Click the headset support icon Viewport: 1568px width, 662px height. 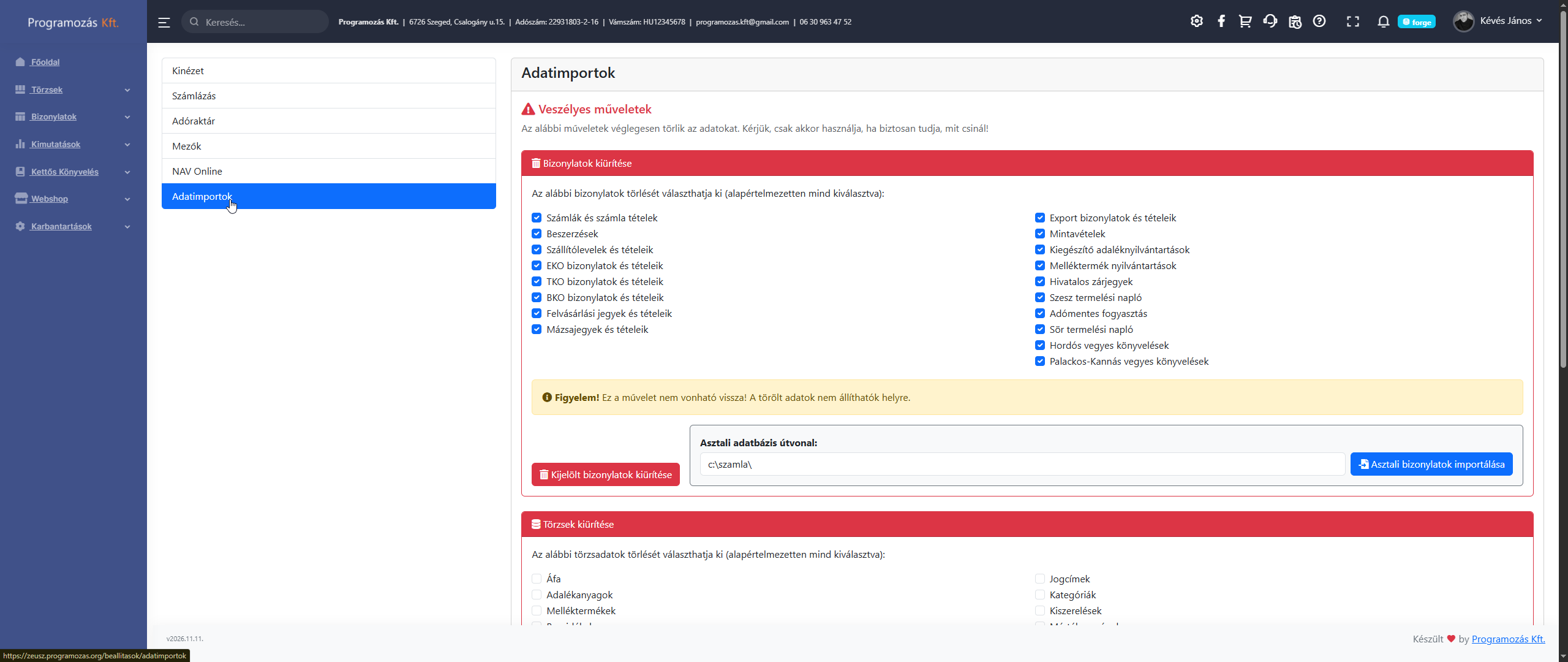click(1270, 21)
